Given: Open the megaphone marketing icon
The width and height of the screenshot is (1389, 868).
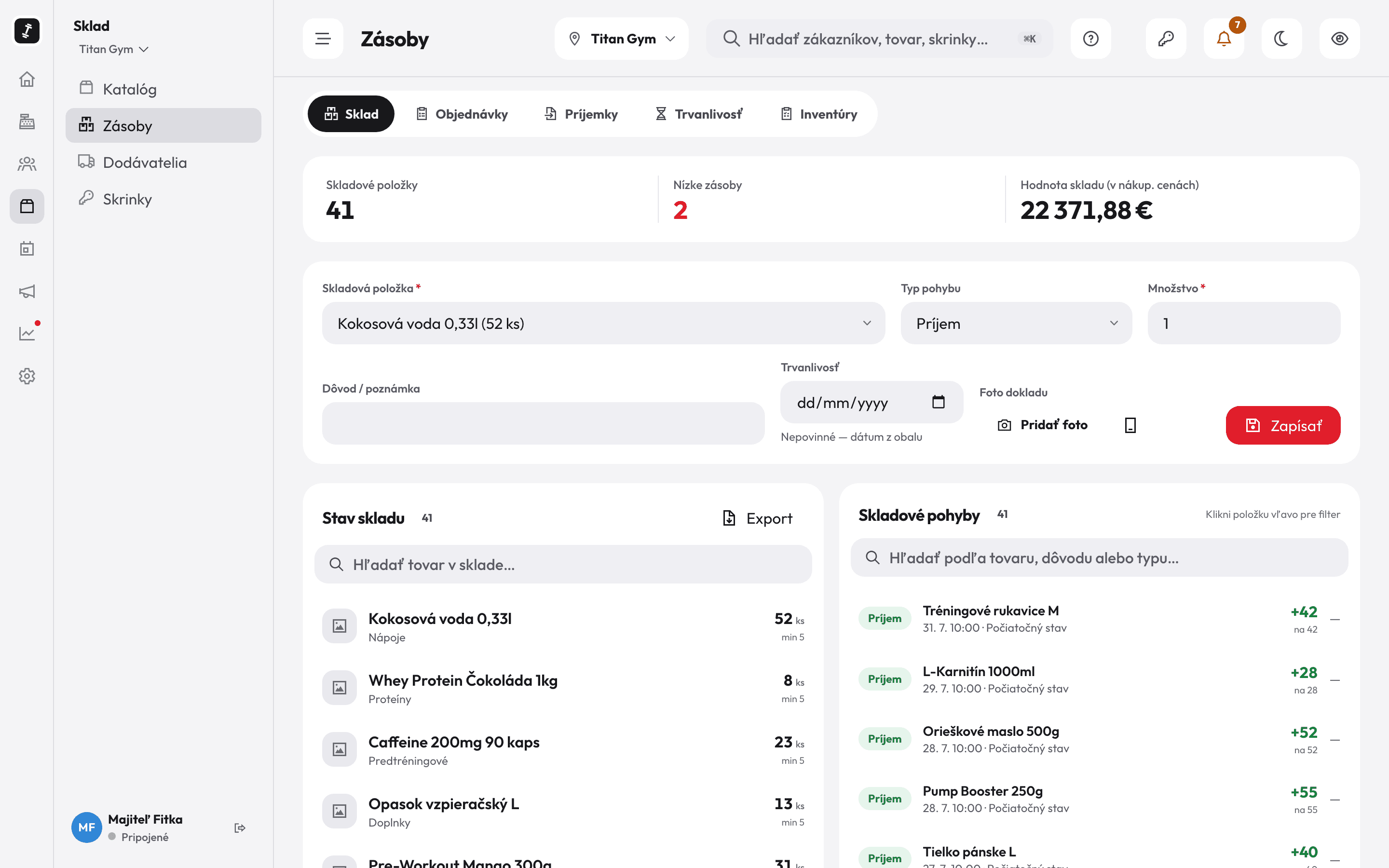Looking at the screenshot, I should [x=27, y=291].
